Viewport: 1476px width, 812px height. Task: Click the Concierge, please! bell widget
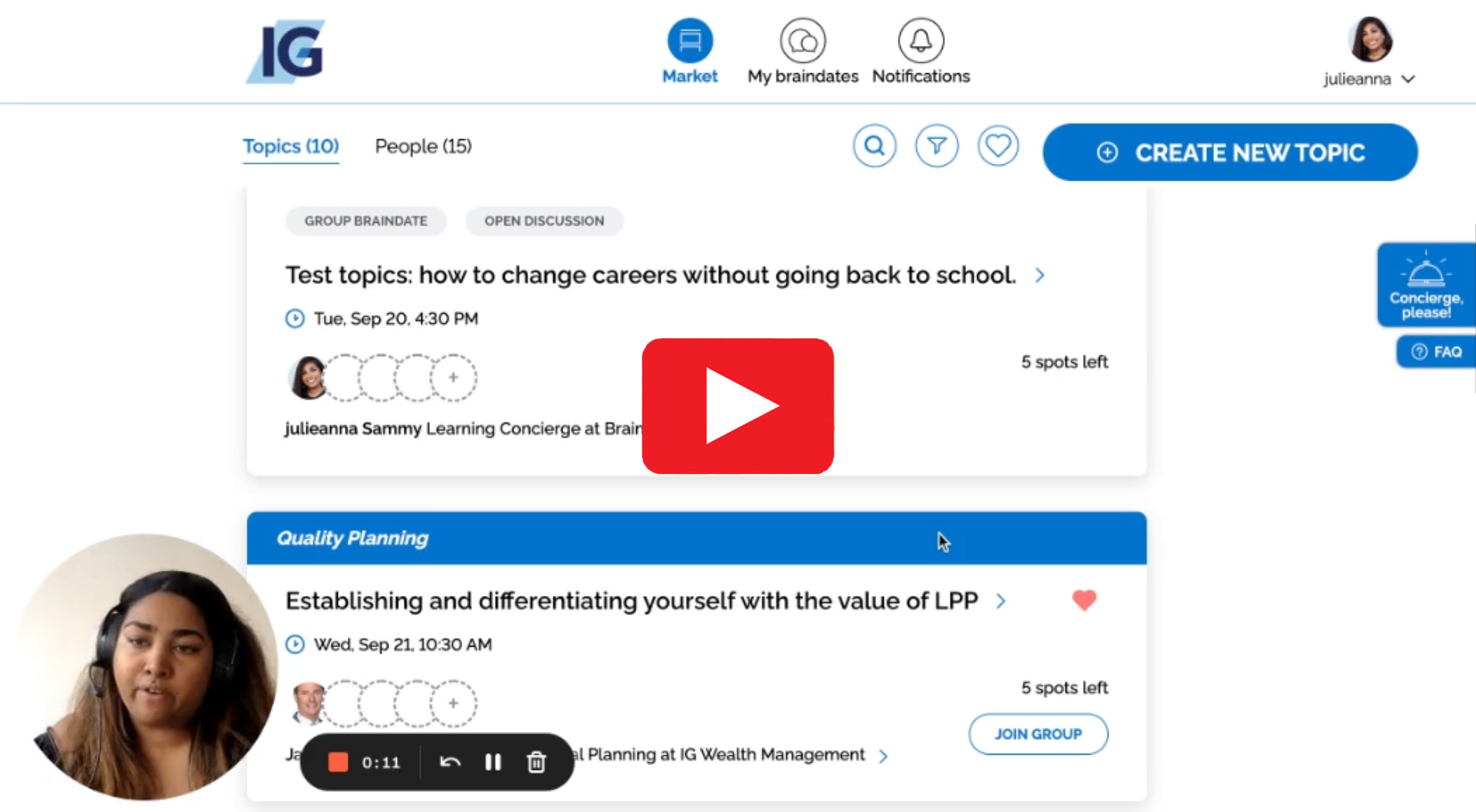click(x=1425, y=285)
